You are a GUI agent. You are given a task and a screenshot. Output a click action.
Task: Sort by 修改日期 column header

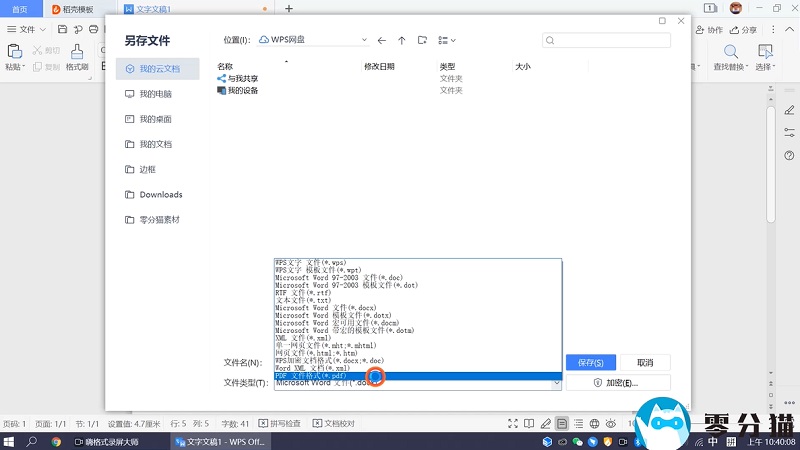click(379, 66)
